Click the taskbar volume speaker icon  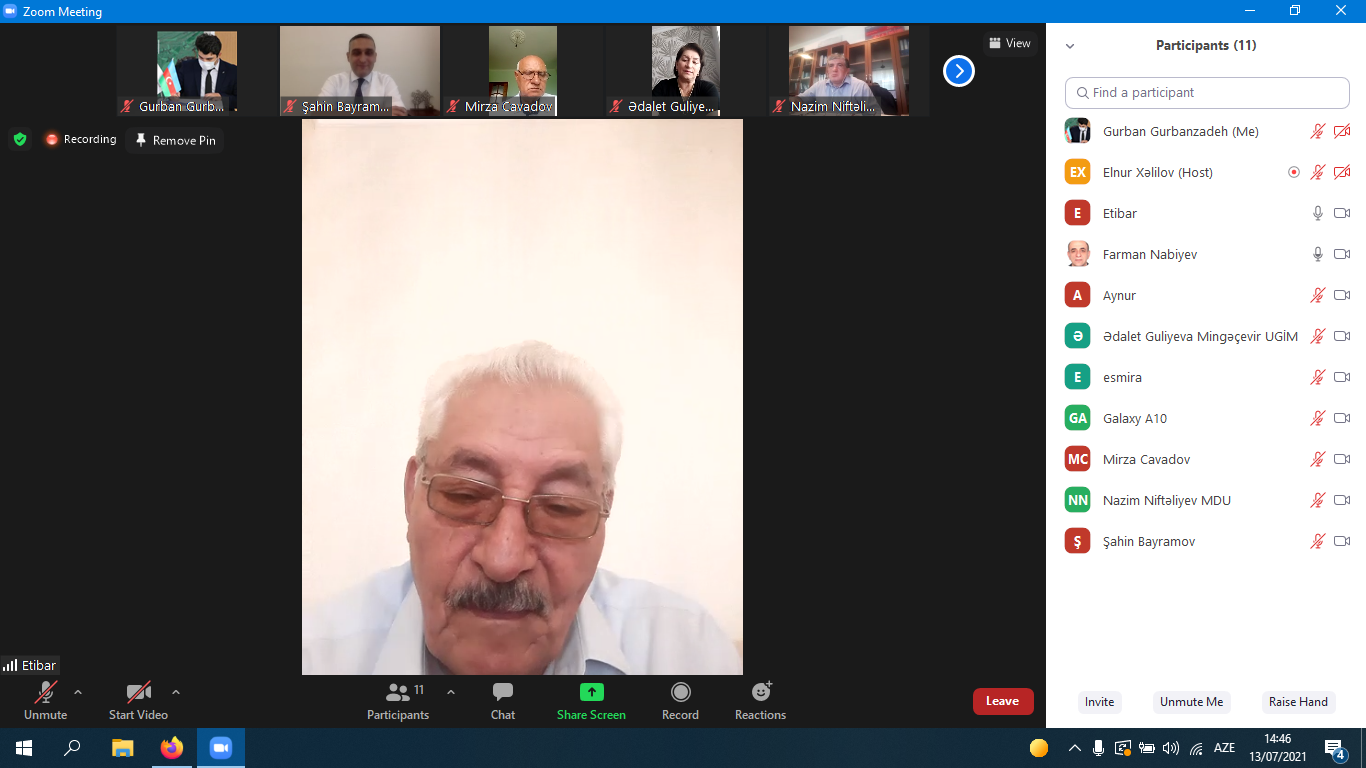pyautogui.click(x=1171, y=748)
